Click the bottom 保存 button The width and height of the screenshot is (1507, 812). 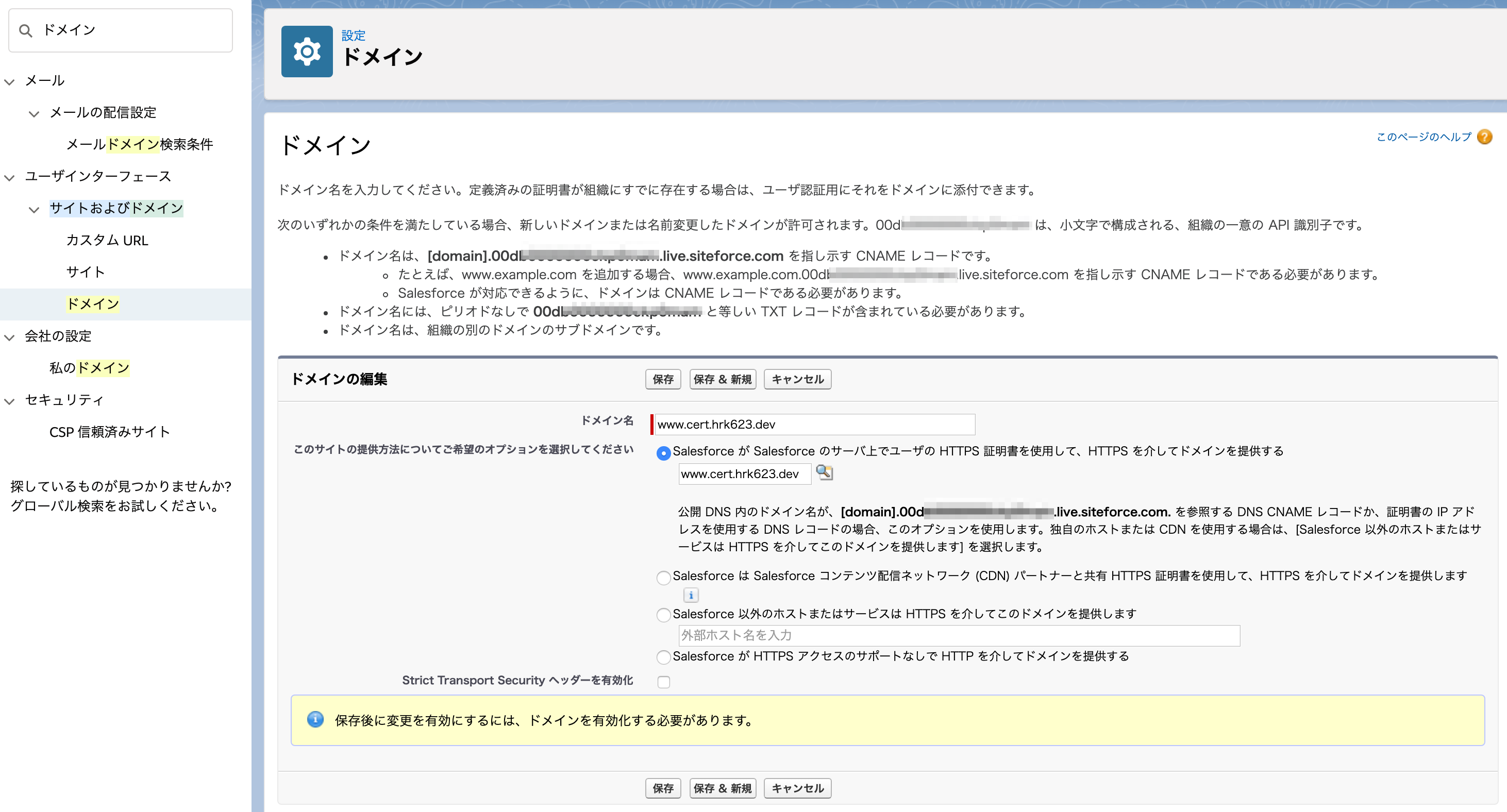point(663,788)
